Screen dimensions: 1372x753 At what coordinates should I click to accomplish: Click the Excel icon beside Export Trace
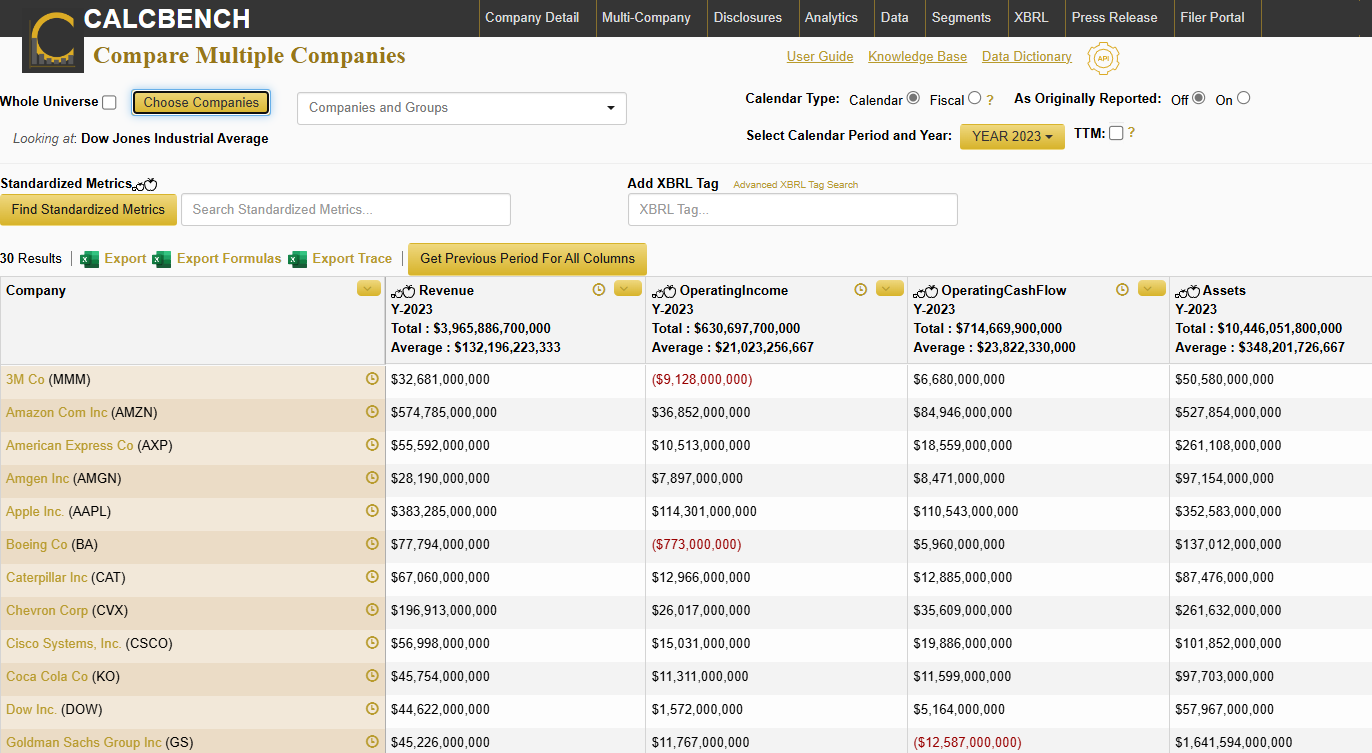point(297,259)
